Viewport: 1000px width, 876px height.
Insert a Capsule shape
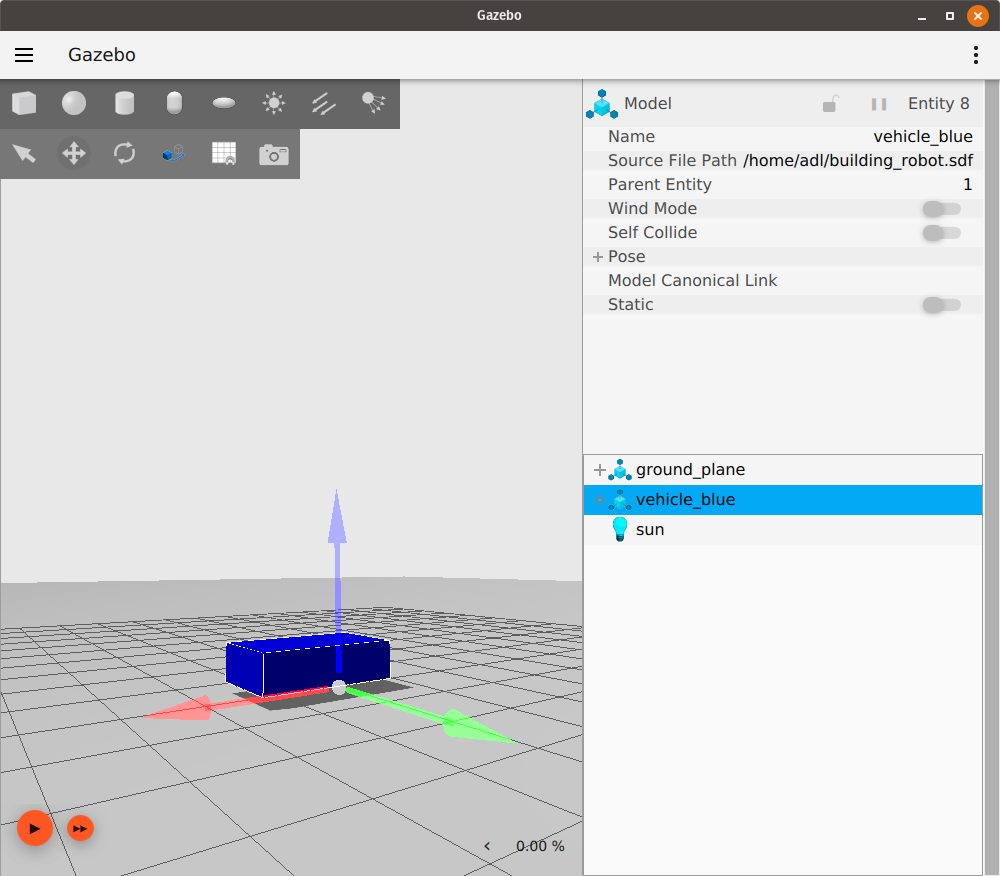[x=174, y=103]
